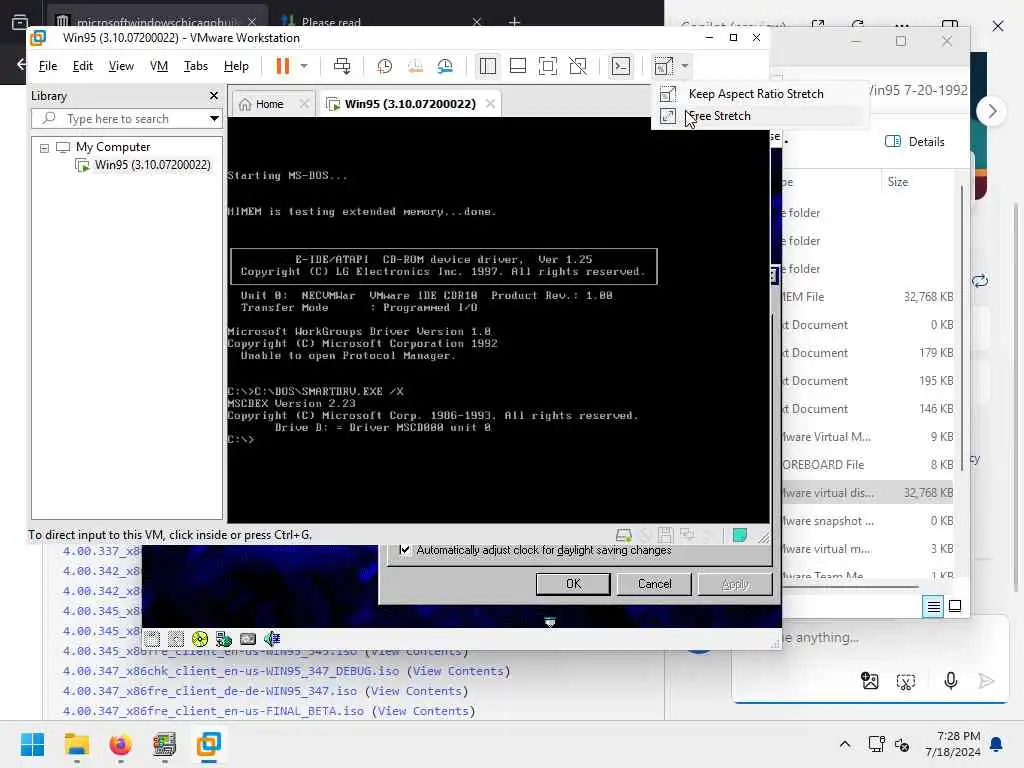Switch Explorer to details list view icon
The image size is (1024, 768).
point(934,607)
